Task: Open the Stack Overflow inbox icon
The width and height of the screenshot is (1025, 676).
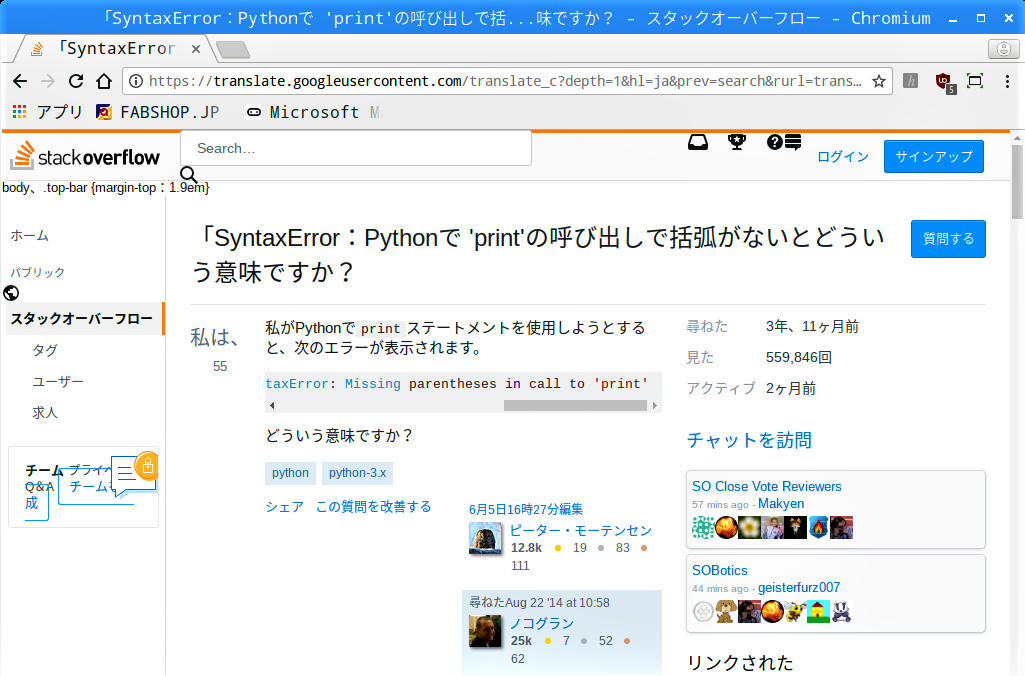Action: 697,142
